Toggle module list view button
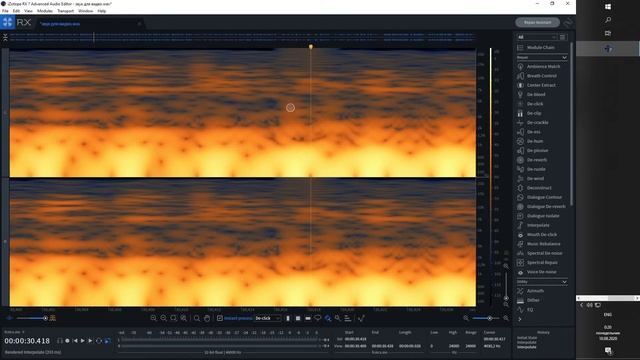This screenshot has height=360, width=640. pos(563,37)
